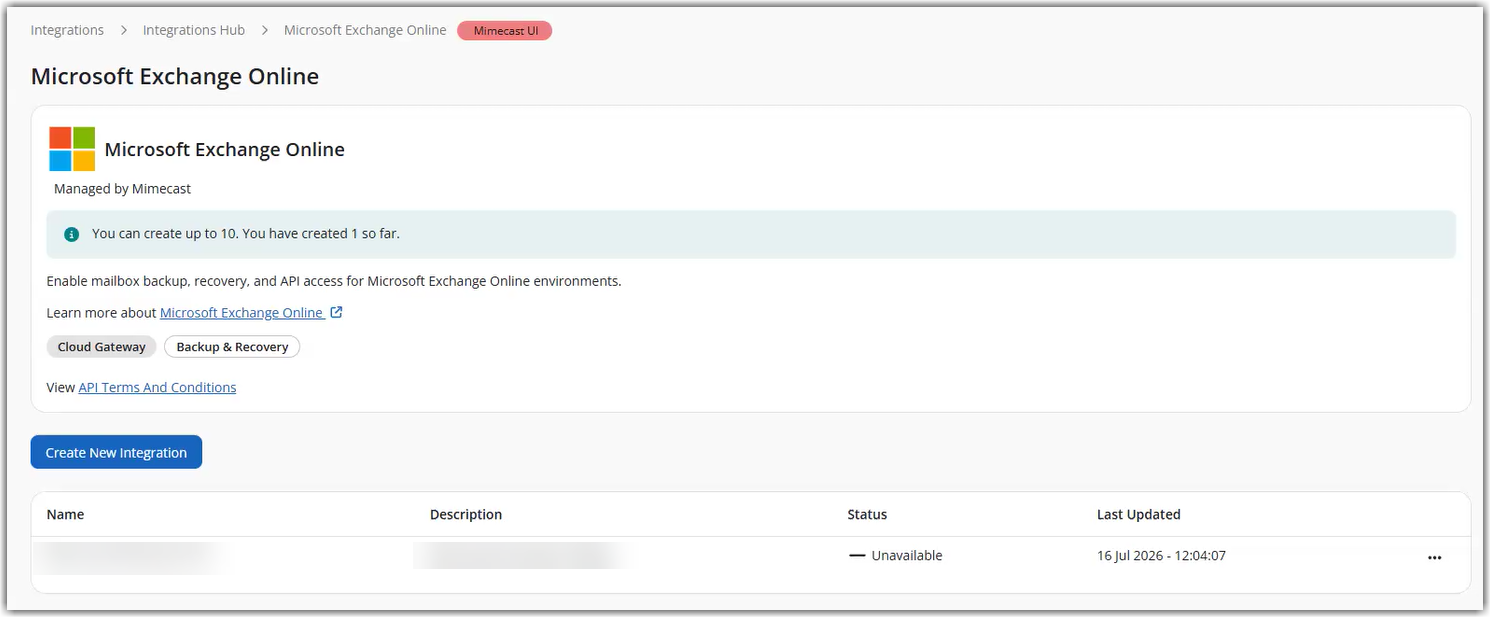Image resolution: width=1491 pixels, height=618 pixels.
Task: Click the first breadcrumb chevron separator
Action: 124,30
